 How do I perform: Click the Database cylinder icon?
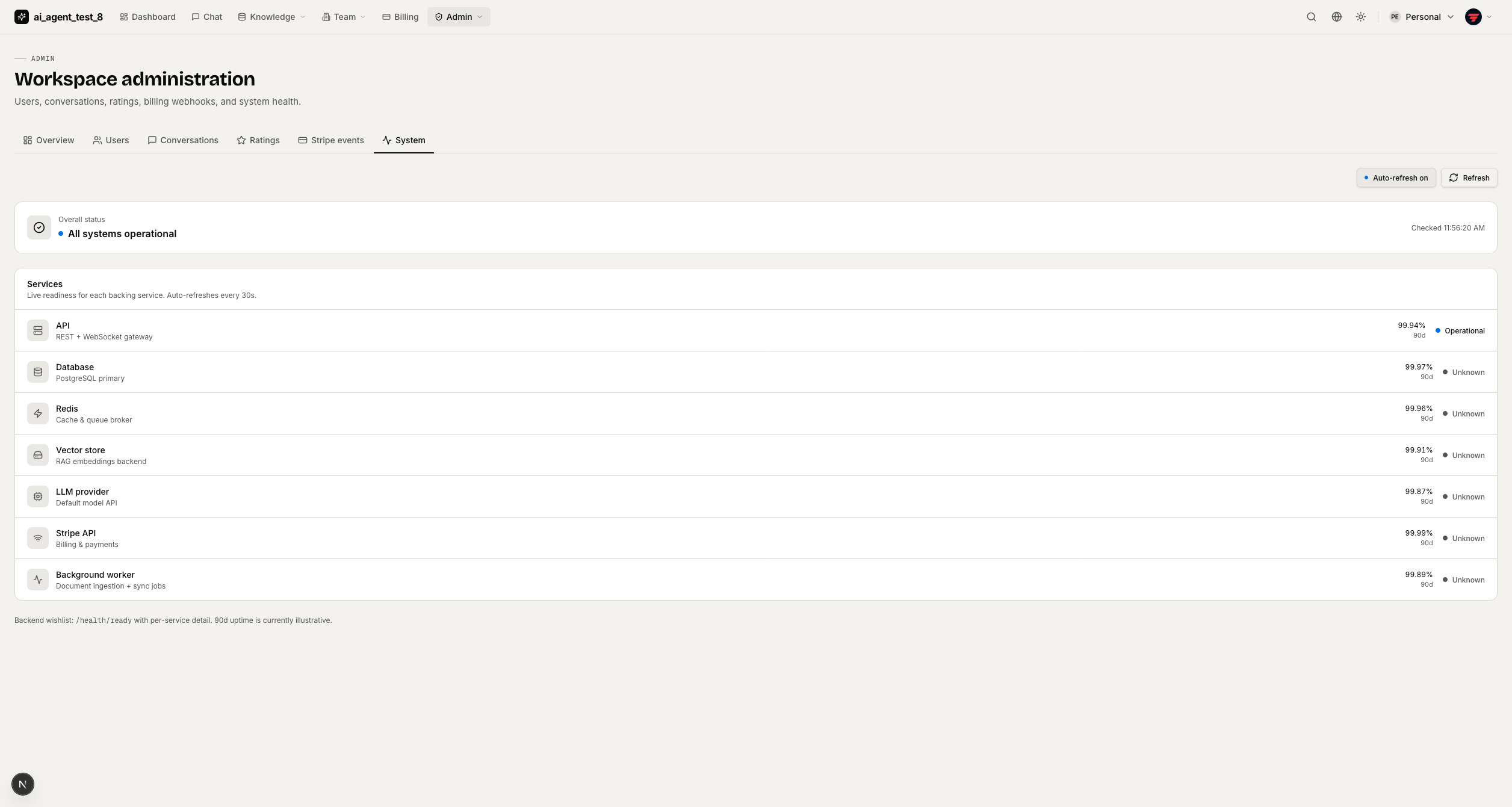[x=38, y=372]
